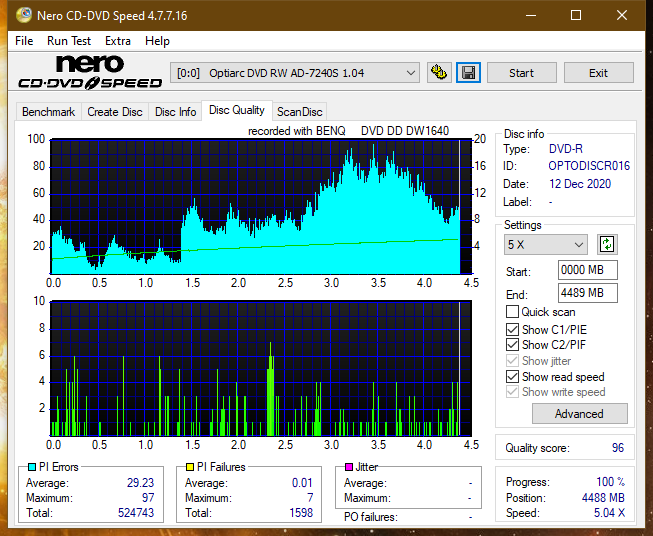Click the Start button

click(x=521, y=73)
